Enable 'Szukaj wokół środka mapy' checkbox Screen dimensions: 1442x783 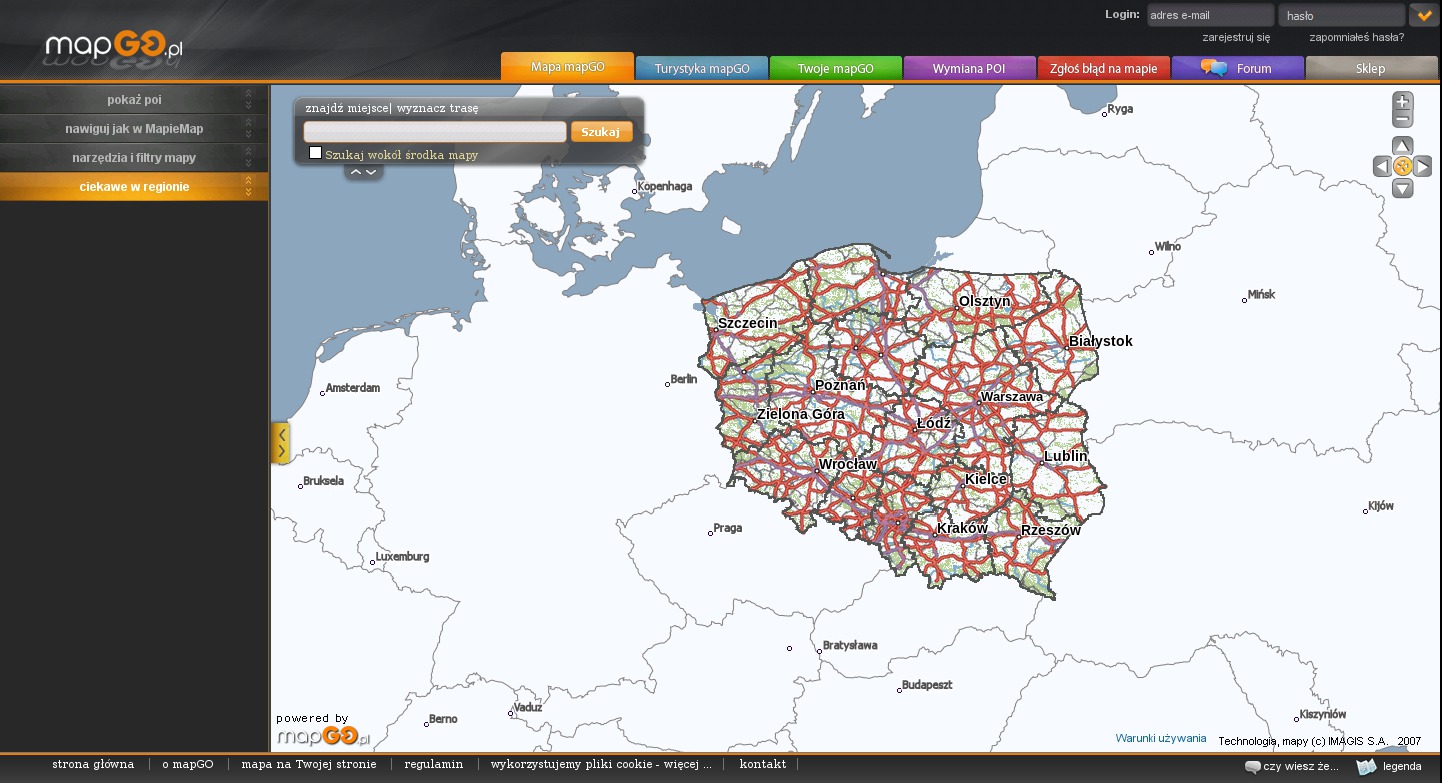[x=316, y=153]
